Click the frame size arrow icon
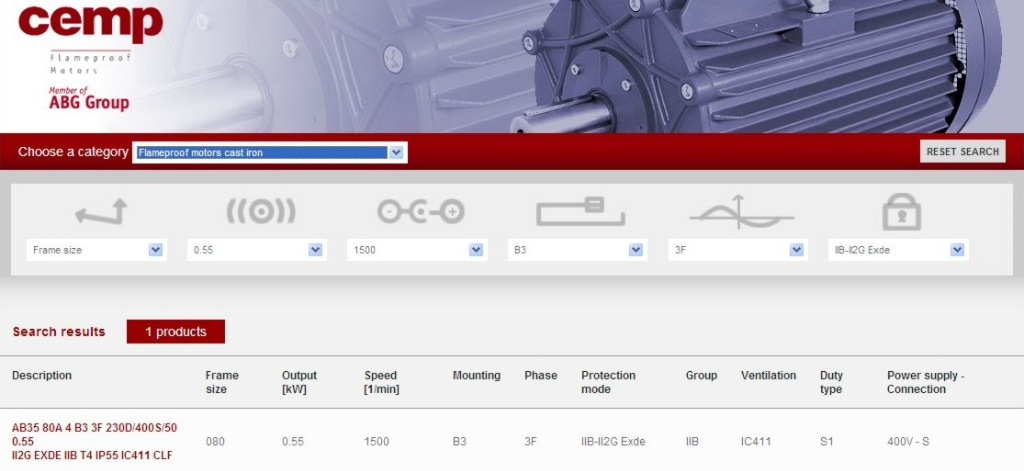This screenshot has width=1024, height=471. tap(101, 212)
